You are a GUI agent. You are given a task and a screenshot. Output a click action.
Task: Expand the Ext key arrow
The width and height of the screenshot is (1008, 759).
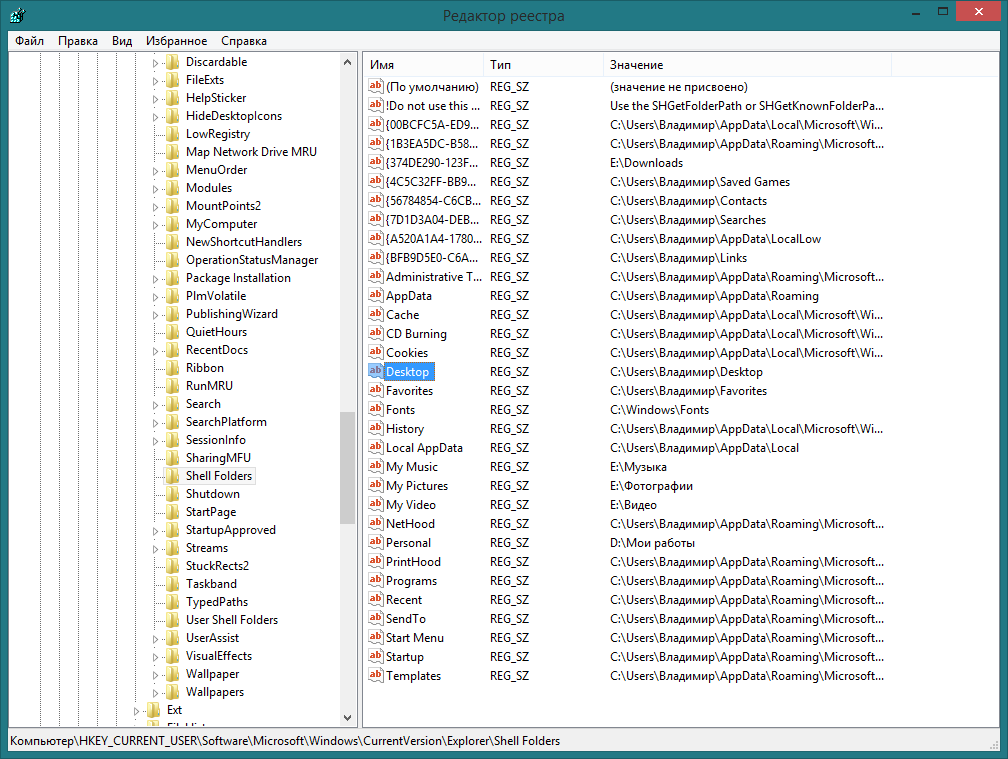pos(136,711)
